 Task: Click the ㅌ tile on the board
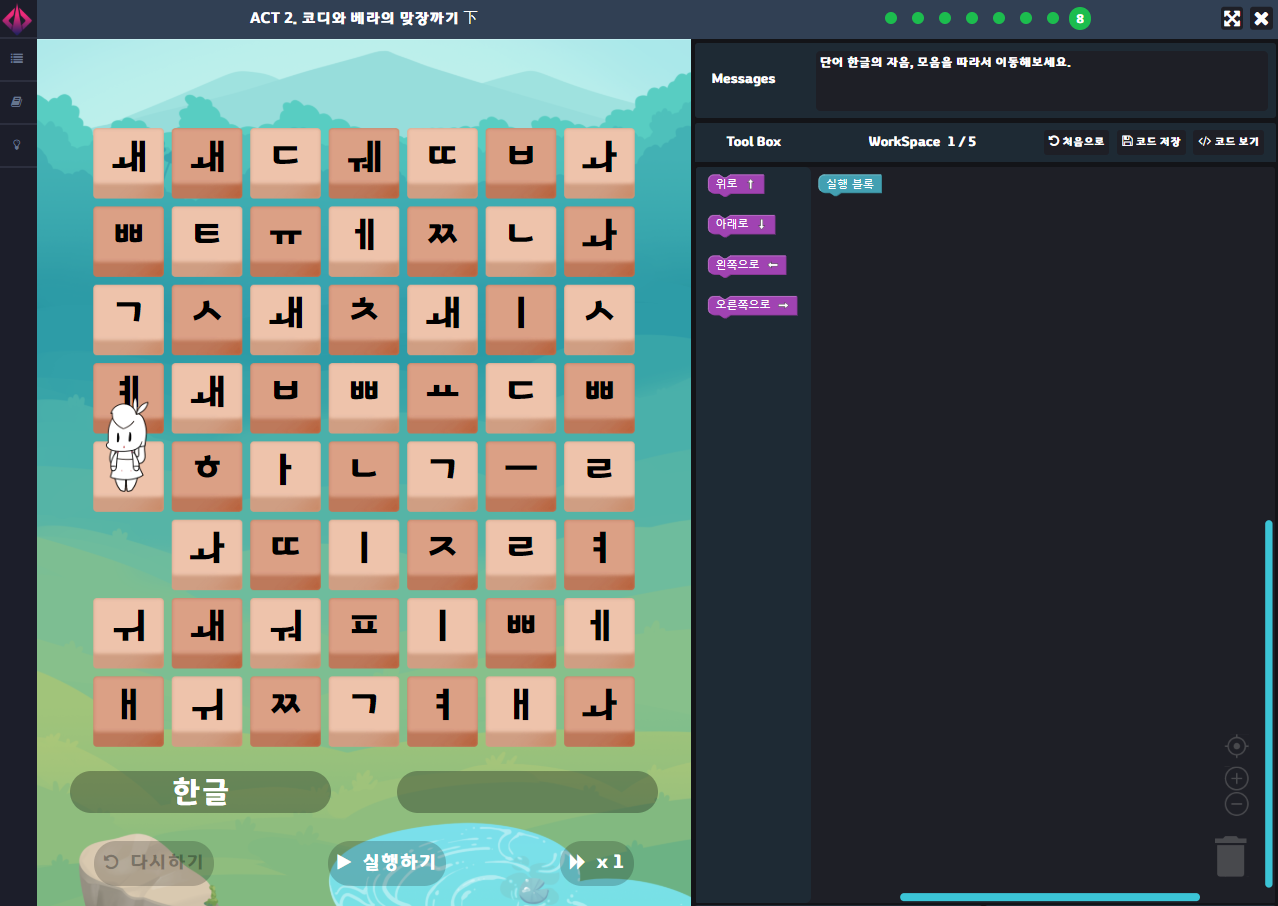(x=207, y=241)
